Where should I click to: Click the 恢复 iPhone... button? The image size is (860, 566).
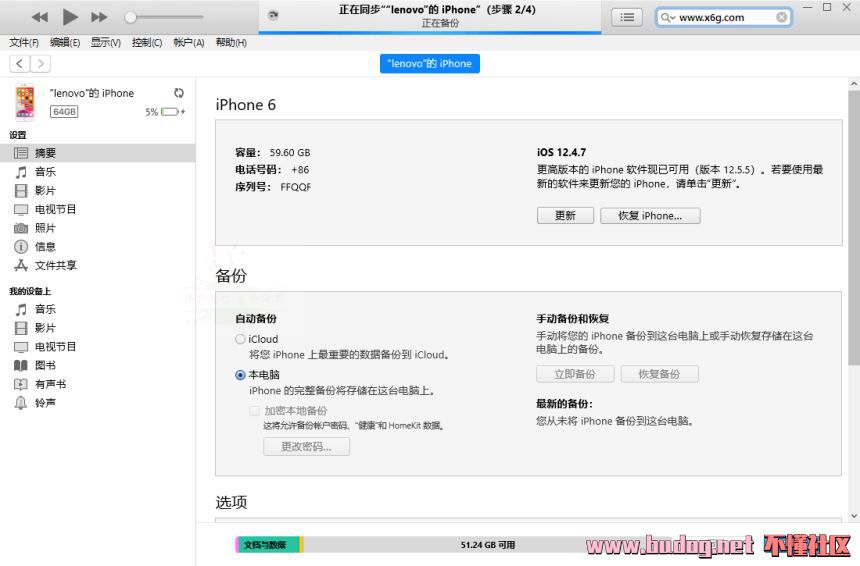click(650, 216)
